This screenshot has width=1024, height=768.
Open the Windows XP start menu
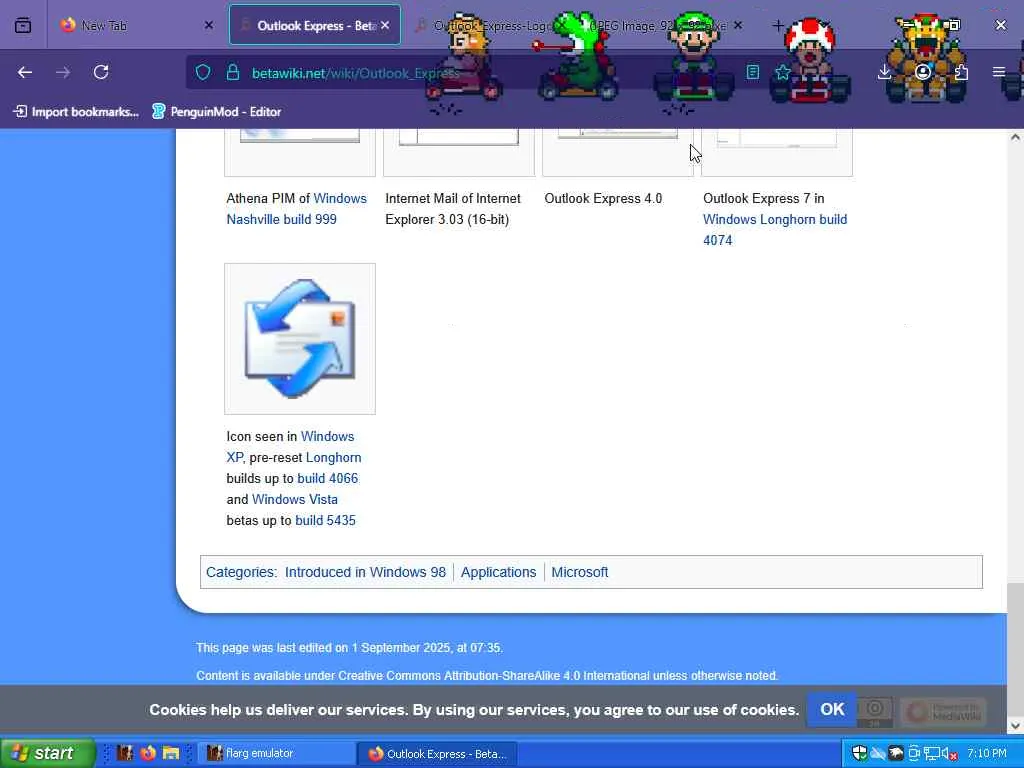47,753
